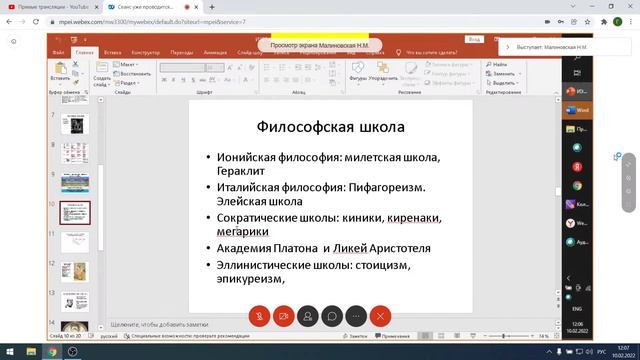Click the Cut scissors icon
The height and width of the screenshot is (360, 640).
point(76,64)
